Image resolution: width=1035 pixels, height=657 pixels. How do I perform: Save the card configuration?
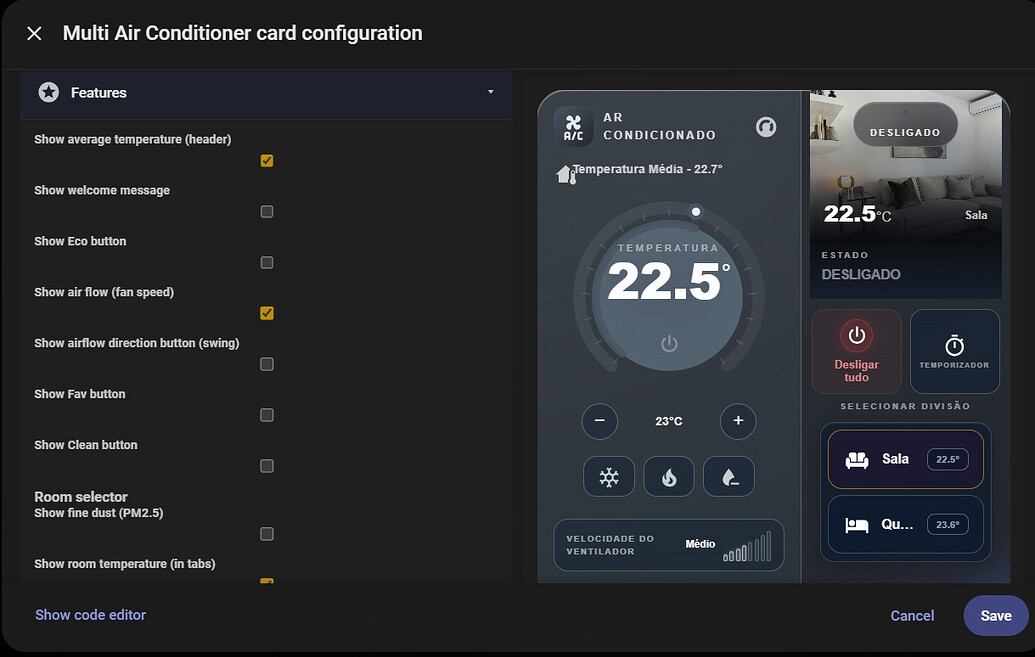click(x=995, y=615)
